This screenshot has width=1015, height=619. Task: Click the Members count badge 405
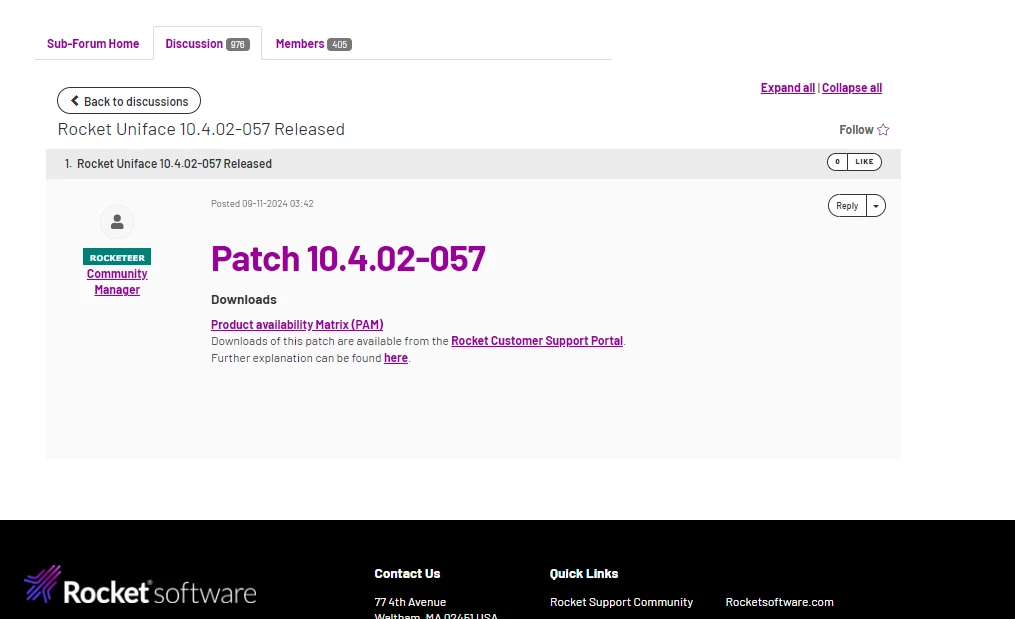[339, 44]
